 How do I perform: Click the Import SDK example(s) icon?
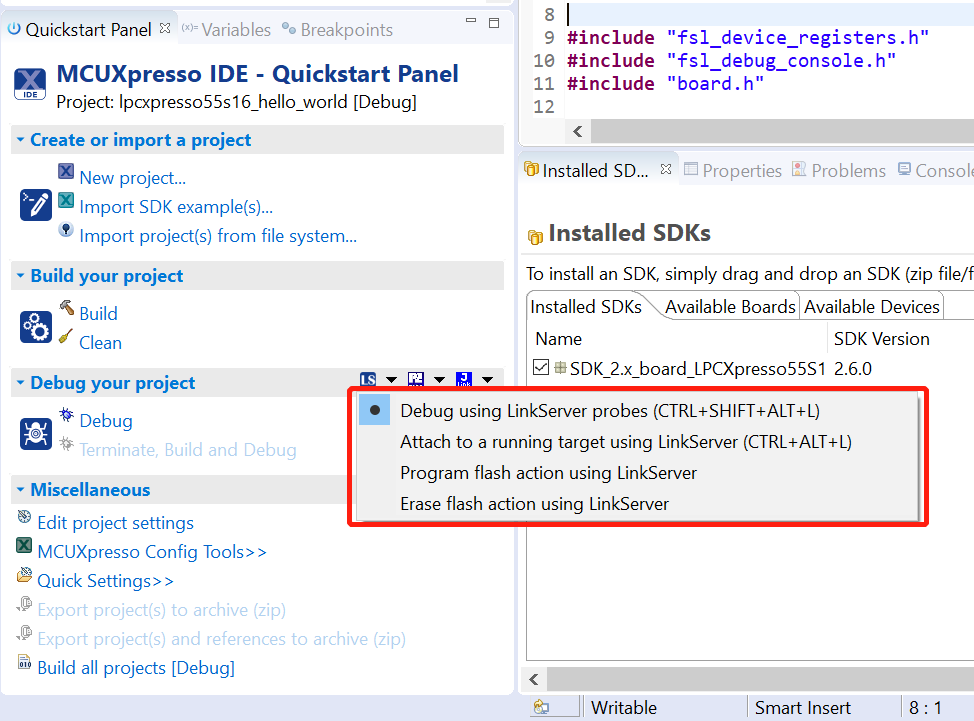coord(66,201)
